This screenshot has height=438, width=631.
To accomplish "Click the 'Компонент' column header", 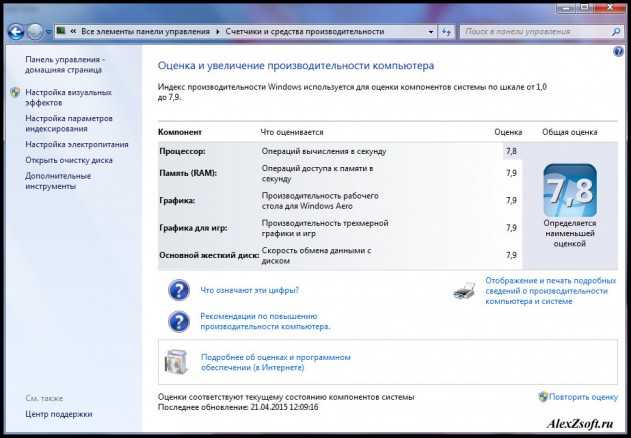I will (180, 132).
